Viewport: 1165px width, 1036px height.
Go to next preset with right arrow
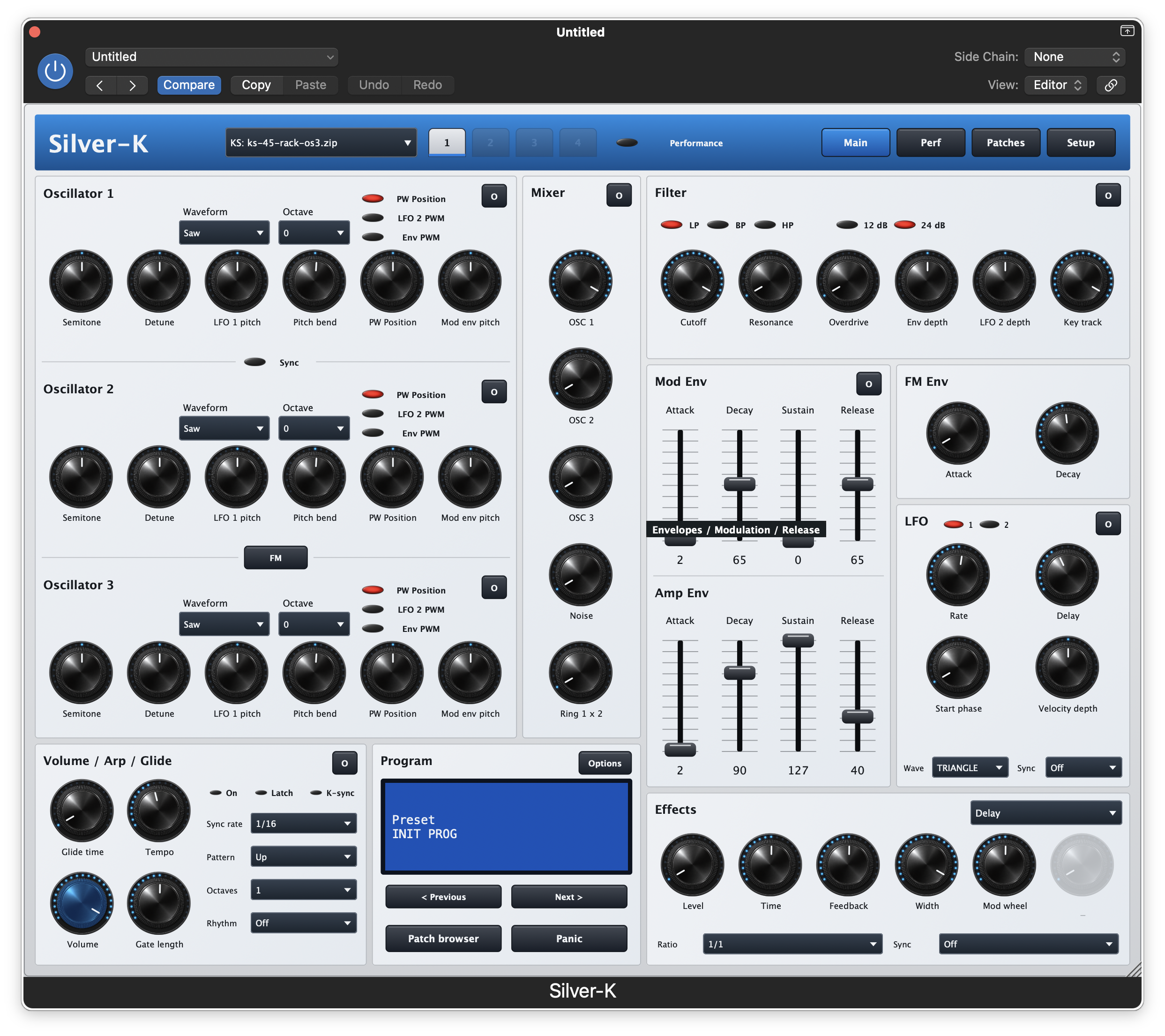(x=132, y=85)
